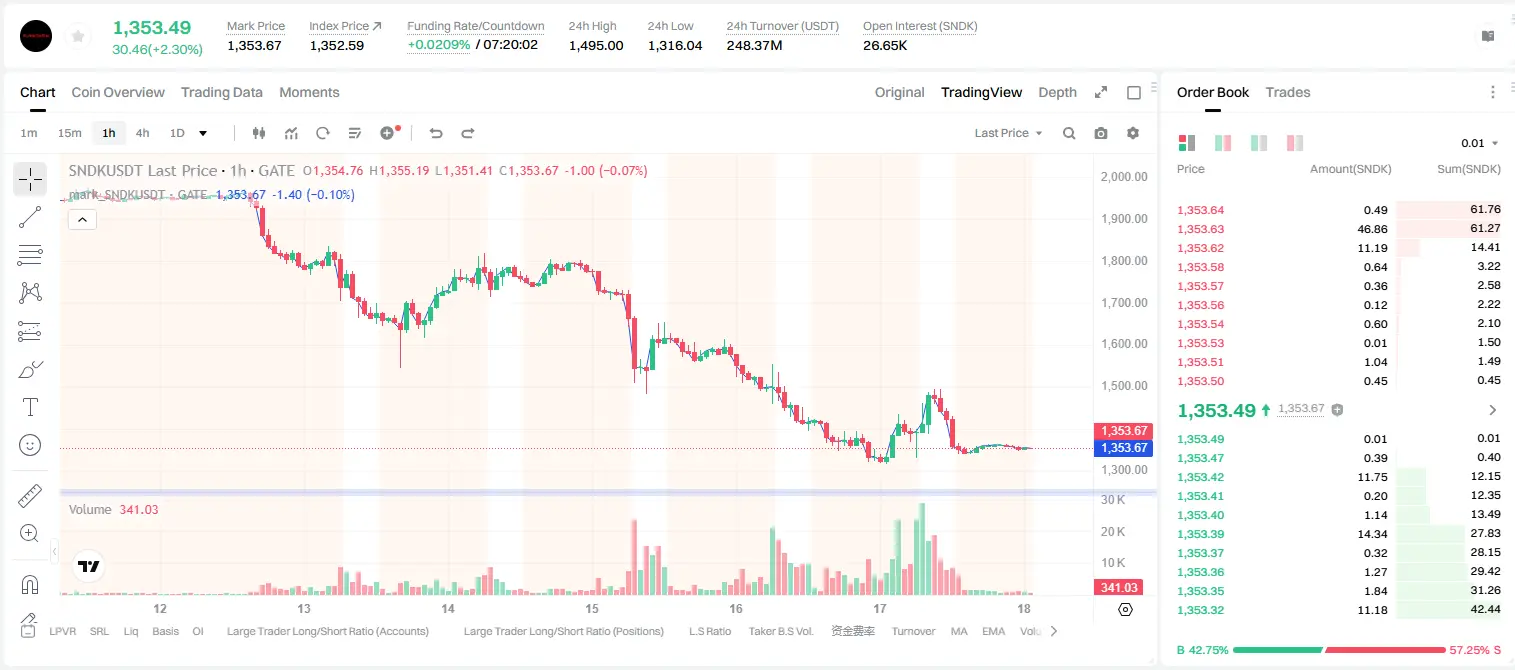Show only buy orders in order book
The height and width of the screenshot is (670, 1515).
[1259, 143]
